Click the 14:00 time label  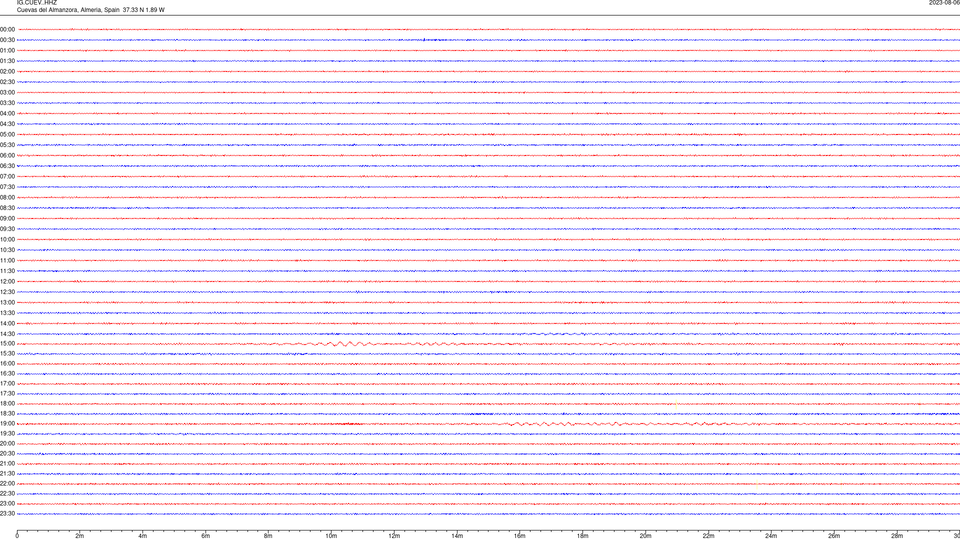7,323
